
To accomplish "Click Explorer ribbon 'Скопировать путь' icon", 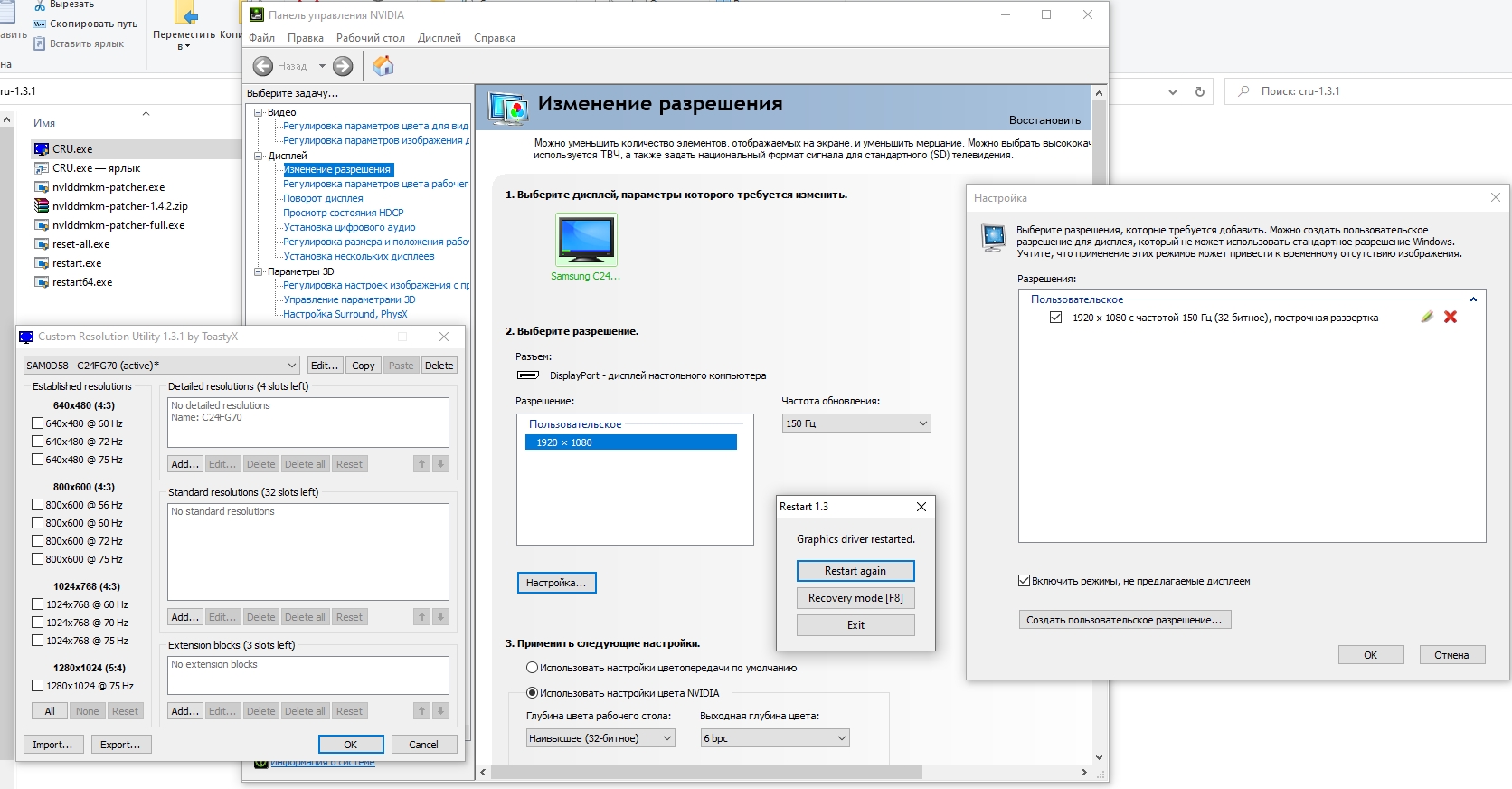I will coord(39,24).
